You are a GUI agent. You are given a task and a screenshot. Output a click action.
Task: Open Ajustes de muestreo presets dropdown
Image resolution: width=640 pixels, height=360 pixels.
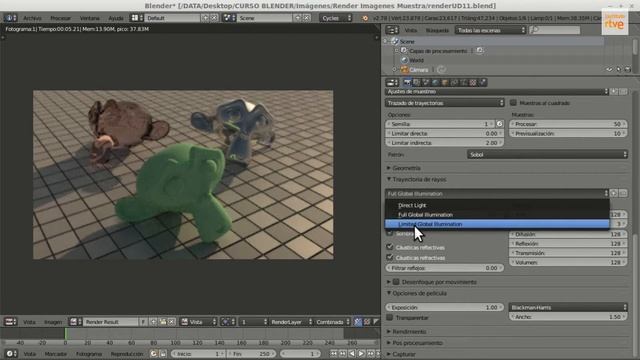(497, 92)
